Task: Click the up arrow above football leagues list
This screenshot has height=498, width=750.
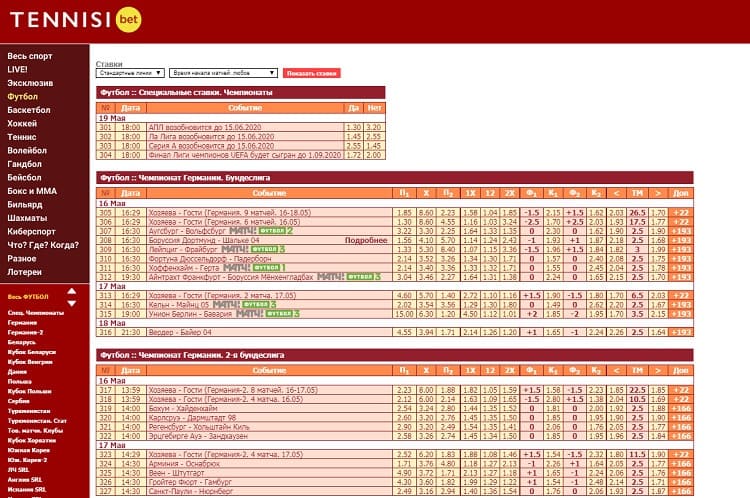Action: click(x=72, y=291)
